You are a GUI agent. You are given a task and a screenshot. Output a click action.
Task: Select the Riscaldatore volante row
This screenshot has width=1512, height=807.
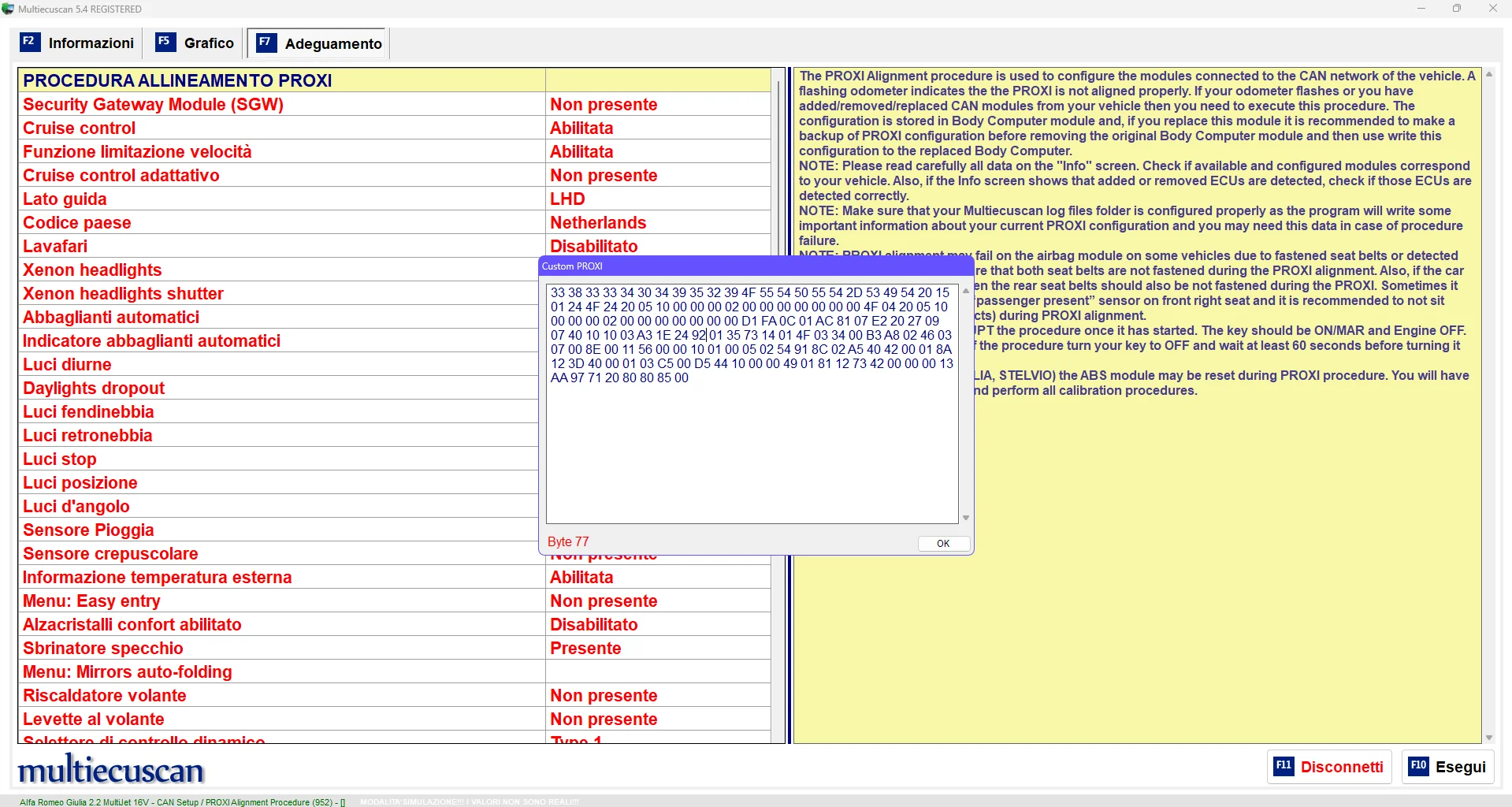(x=394, y=695)
